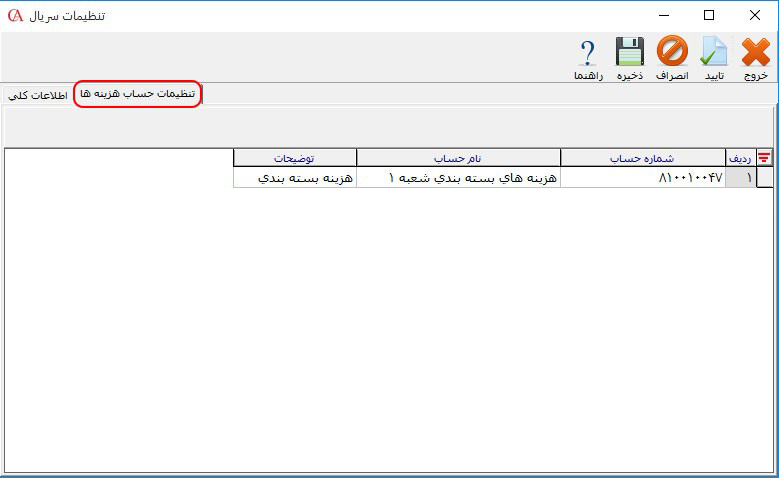
Task: Click the هزینه بسته بندی description cell
Action: click(x=294, y=177)
